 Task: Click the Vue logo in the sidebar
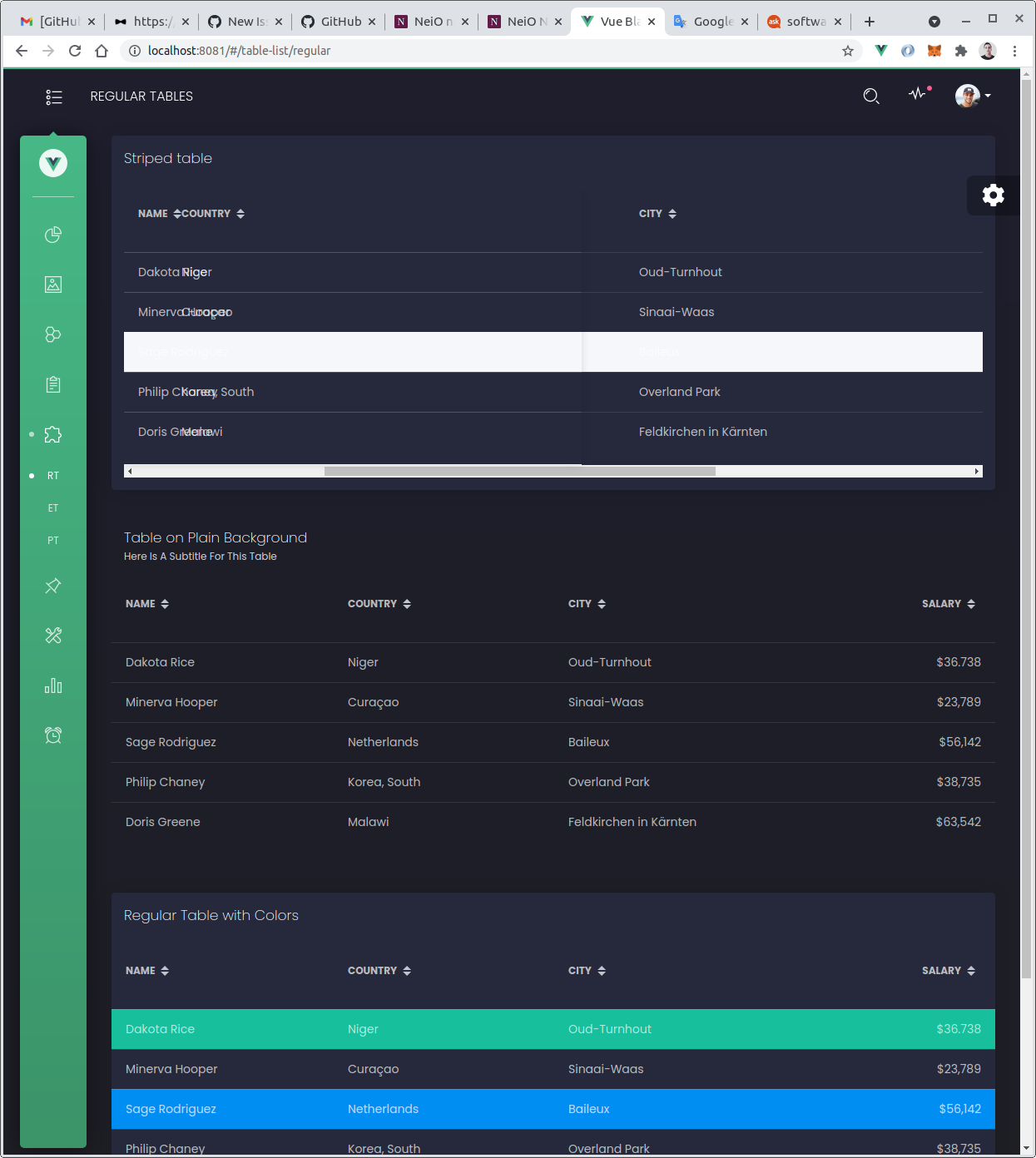click(x=53, y=163)
